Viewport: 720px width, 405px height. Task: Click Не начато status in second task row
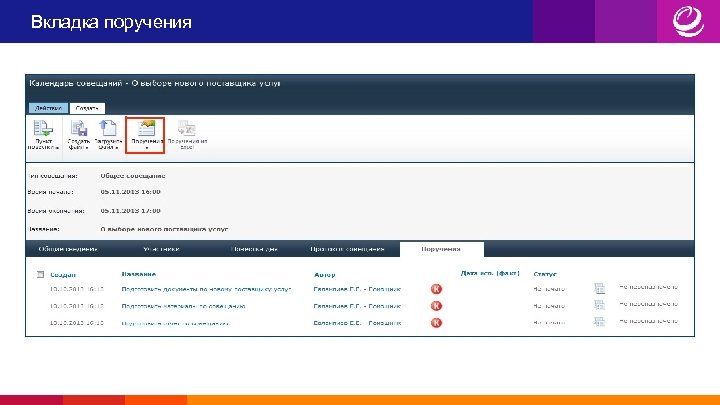tap(549, 306)
